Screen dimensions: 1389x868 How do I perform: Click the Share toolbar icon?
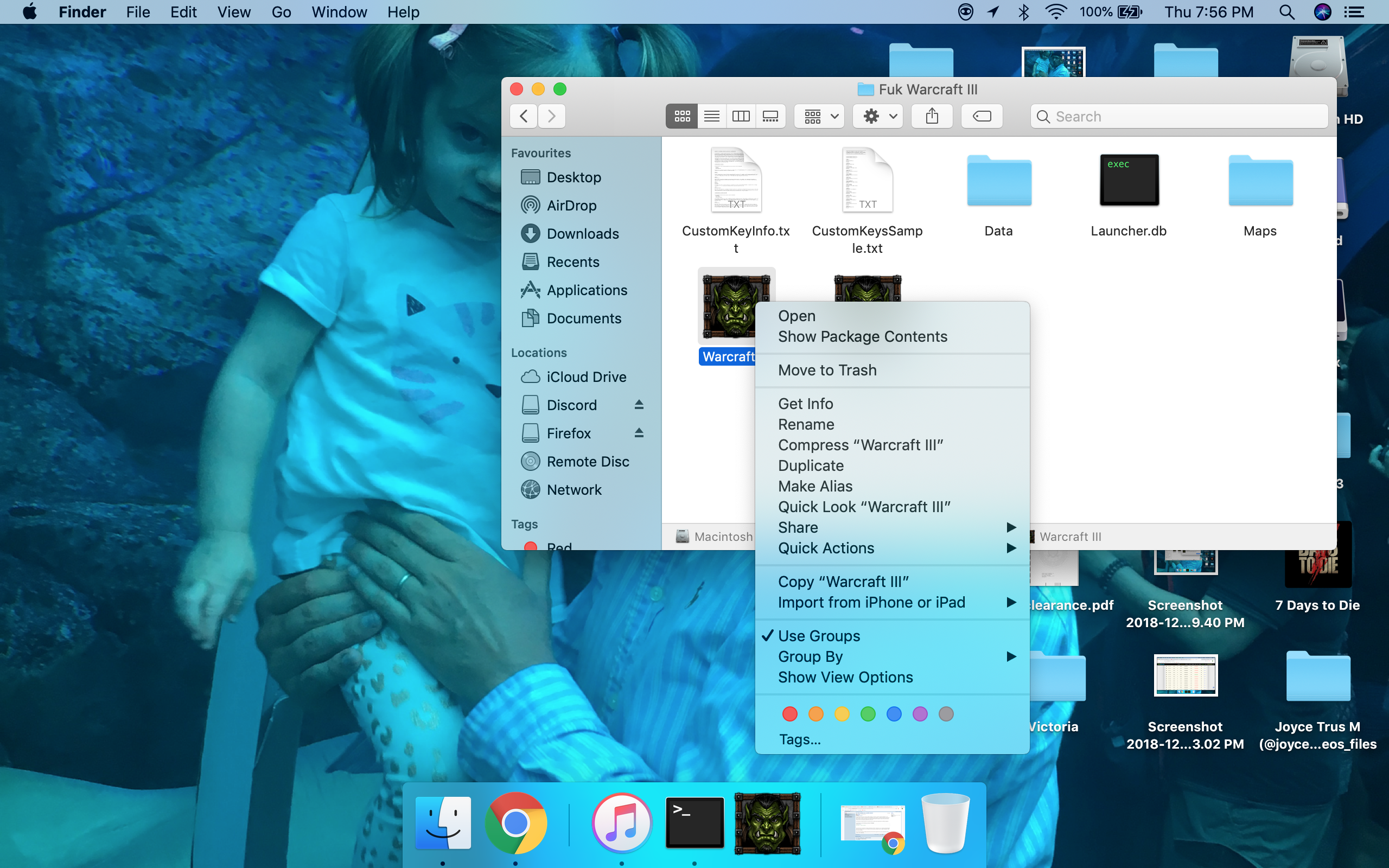point(932,117)
